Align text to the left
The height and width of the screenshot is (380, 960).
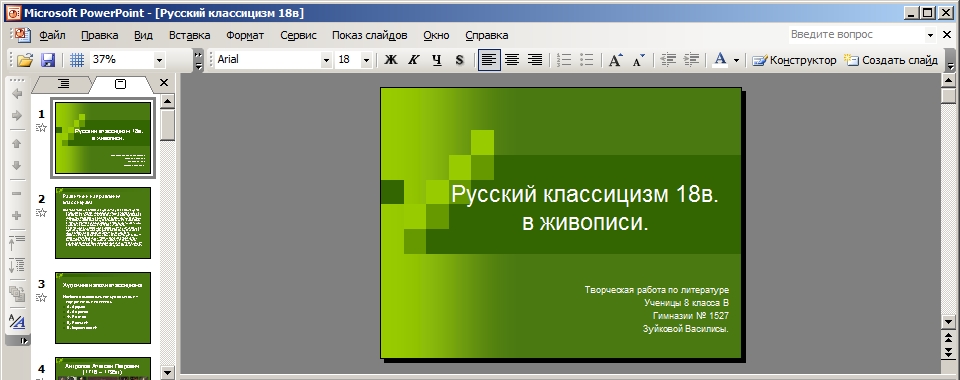489,60
